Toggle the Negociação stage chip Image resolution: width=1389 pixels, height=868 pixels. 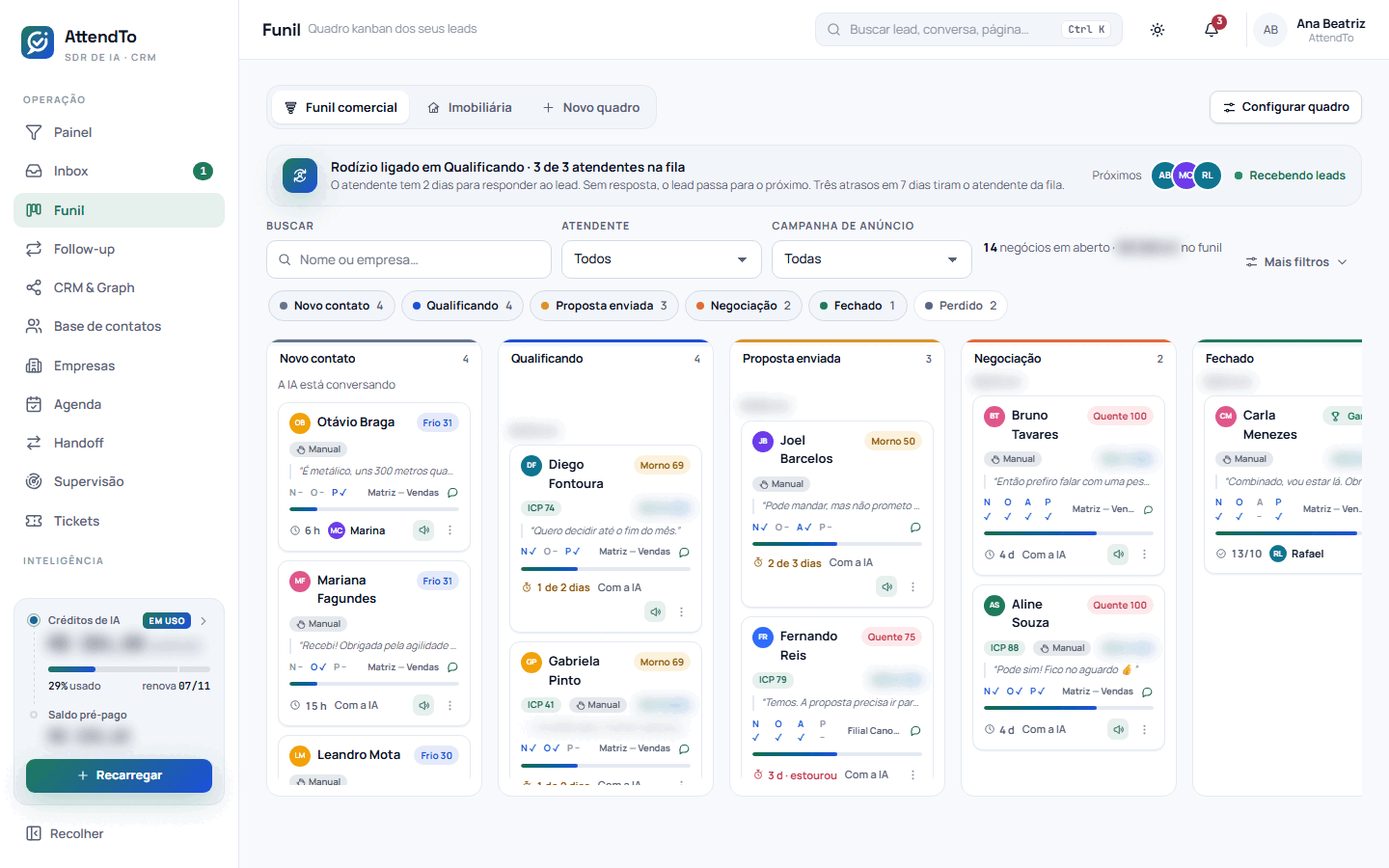point(744,306)
